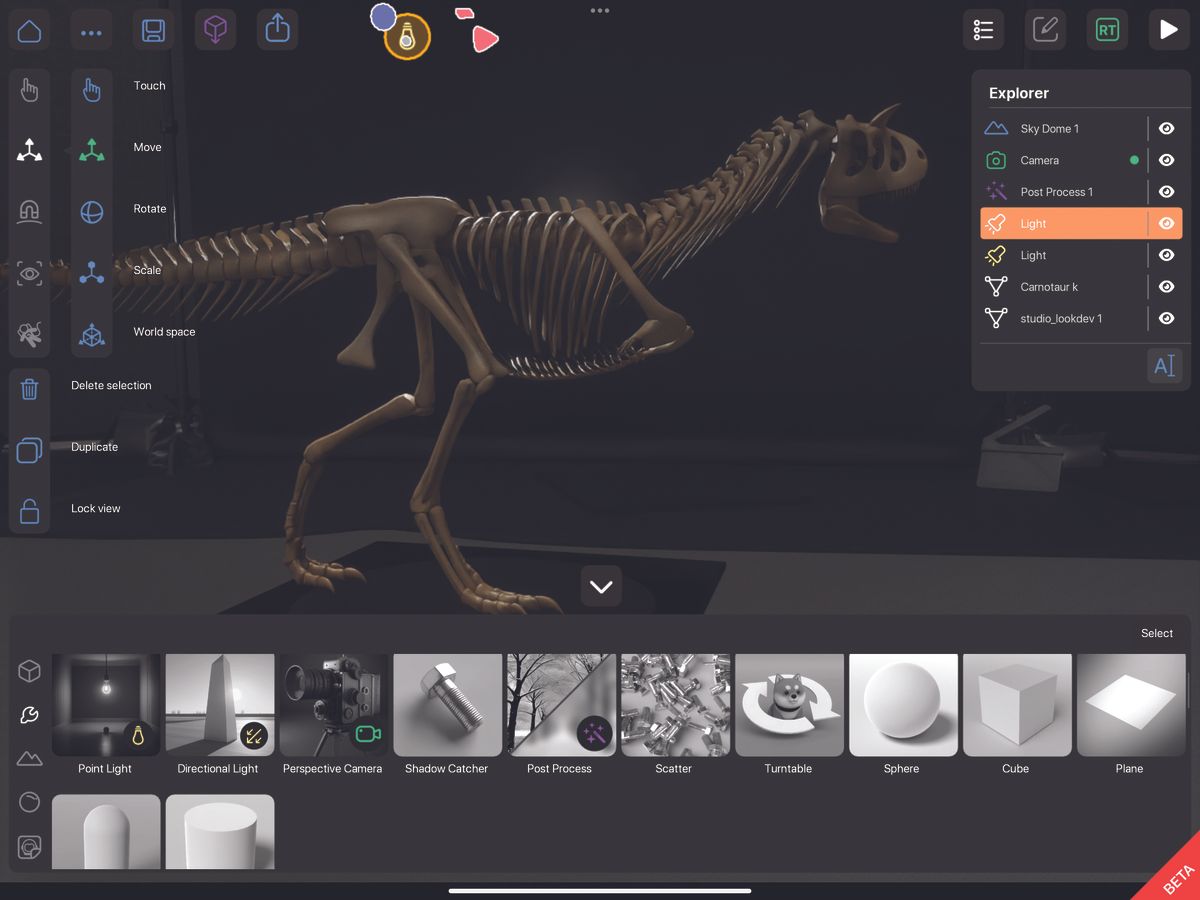Hide the selected Light object
This screenshot has height=900, width=1200.
(1166, 223)
